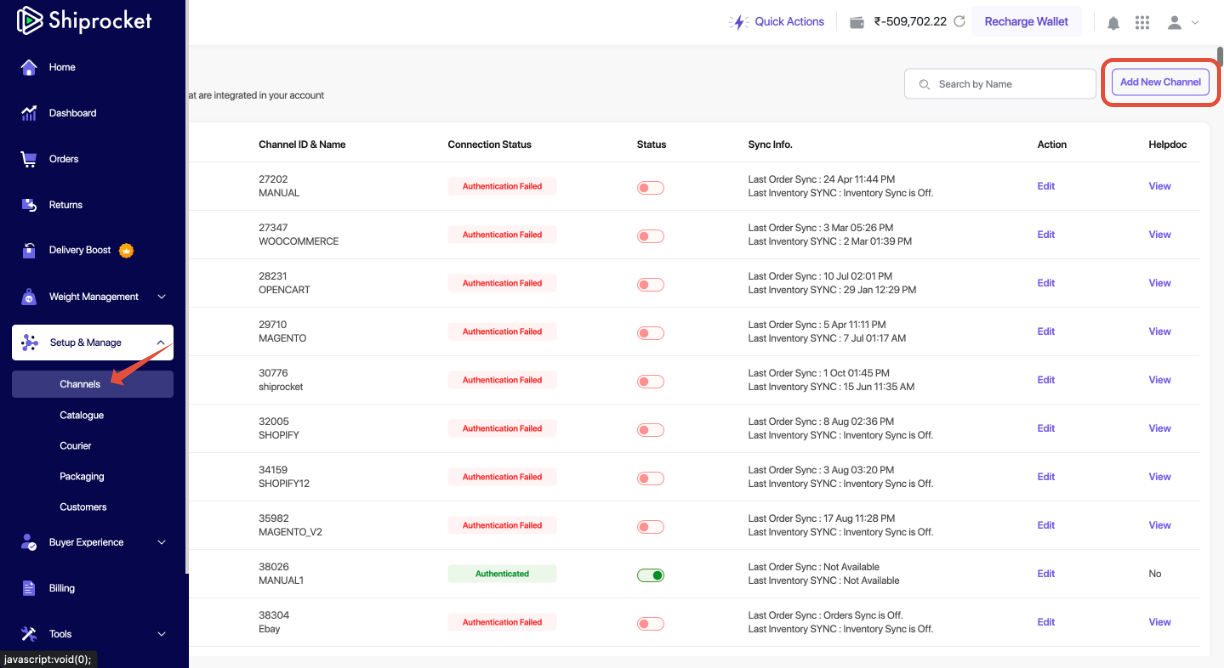The width and height of the screenshot is (1224, 668).
Task: Click the Billing icon in sidebar
Action: pyautogui.click(x=29, y=588)
